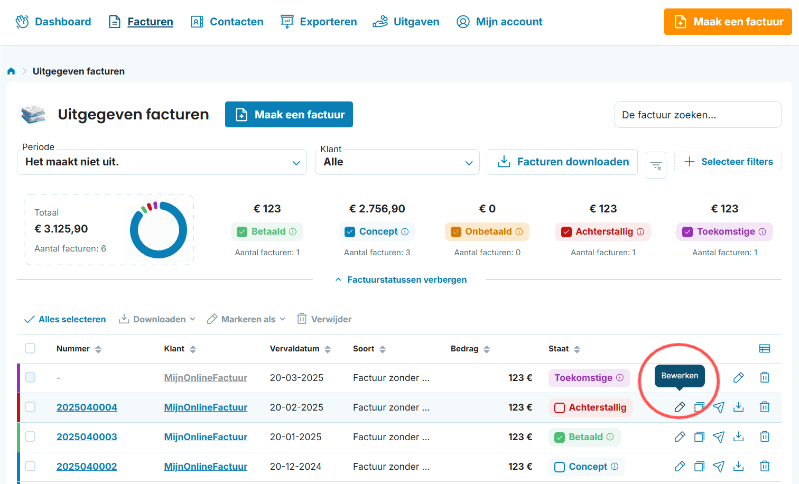Open MijnOnlineFactuur client link for 2025040002
Screen dimensions: 799x484
tap(205, 467)
